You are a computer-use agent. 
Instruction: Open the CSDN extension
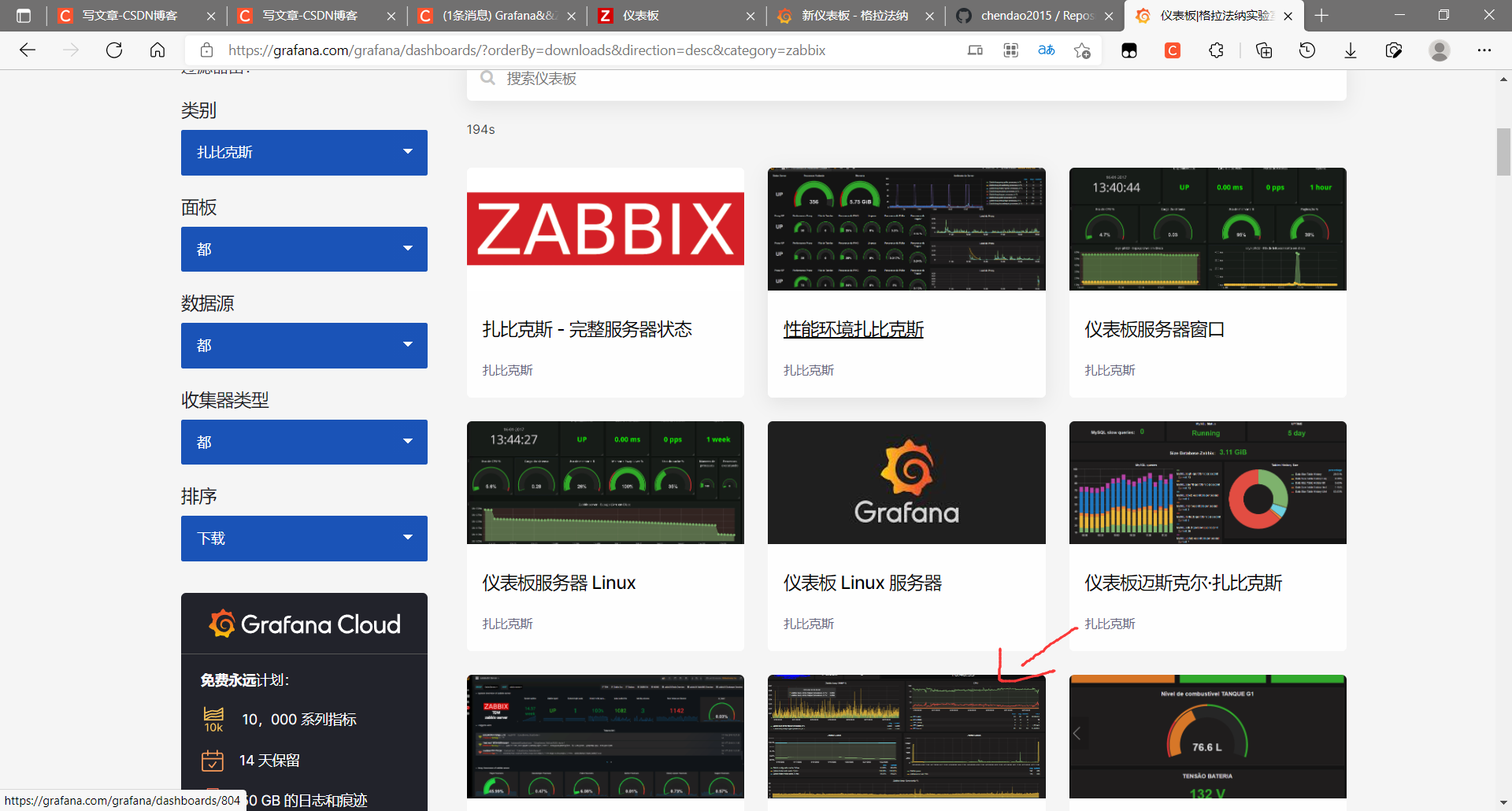click(x=1173, y=50)
